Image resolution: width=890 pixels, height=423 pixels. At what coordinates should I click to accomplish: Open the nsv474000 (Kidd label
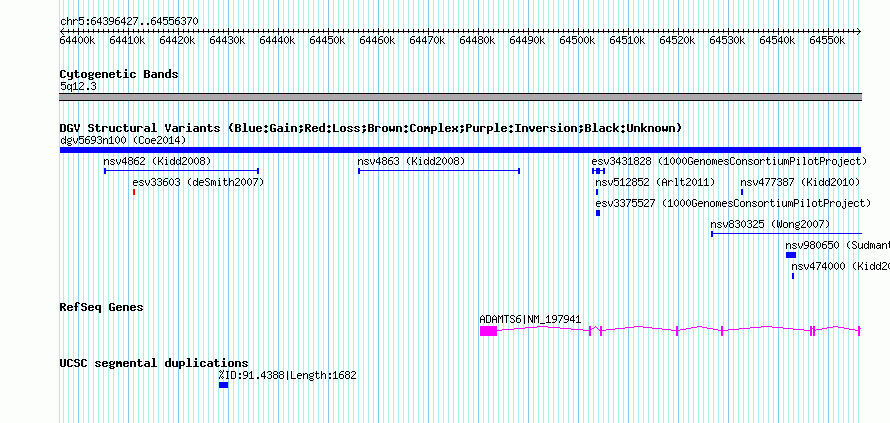[x=840, y=266]
